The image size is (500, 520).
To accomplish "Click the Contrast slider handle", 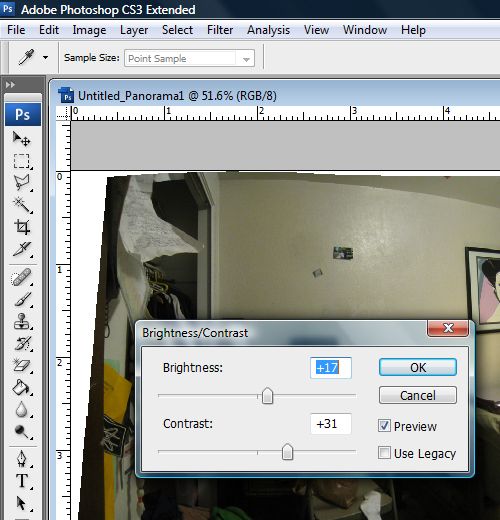I will (287, 452).
